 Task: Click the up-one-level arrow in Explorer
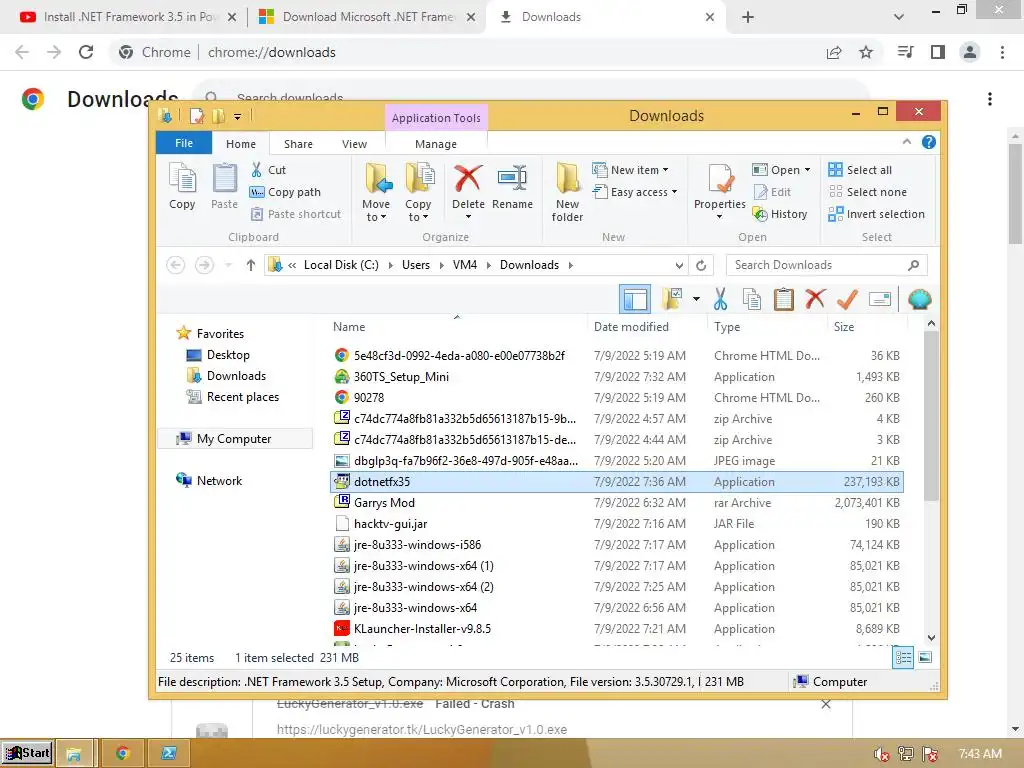point(251,265)
